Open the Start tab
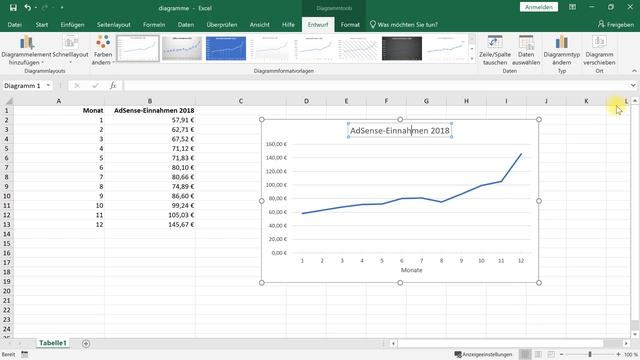This screenshot has height=360, width=640. point(42,24)
